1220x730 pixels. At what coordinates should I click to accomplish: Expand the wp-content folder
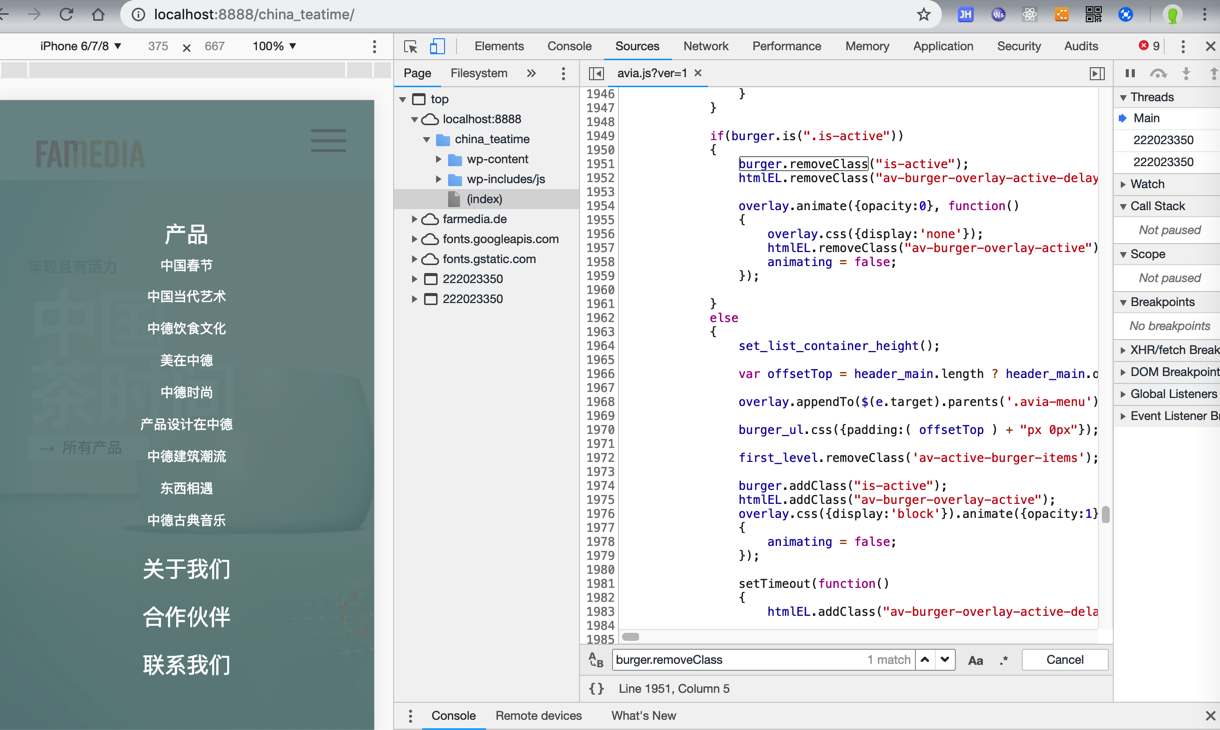click(439, 159)
